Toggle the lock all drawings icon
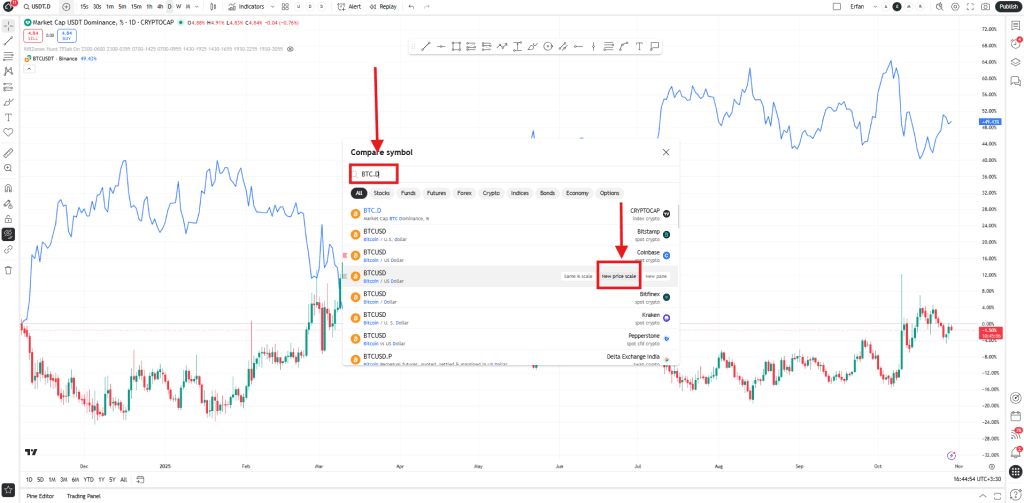The height and width of the screenshot is (503, 1024). pos(8,218)
